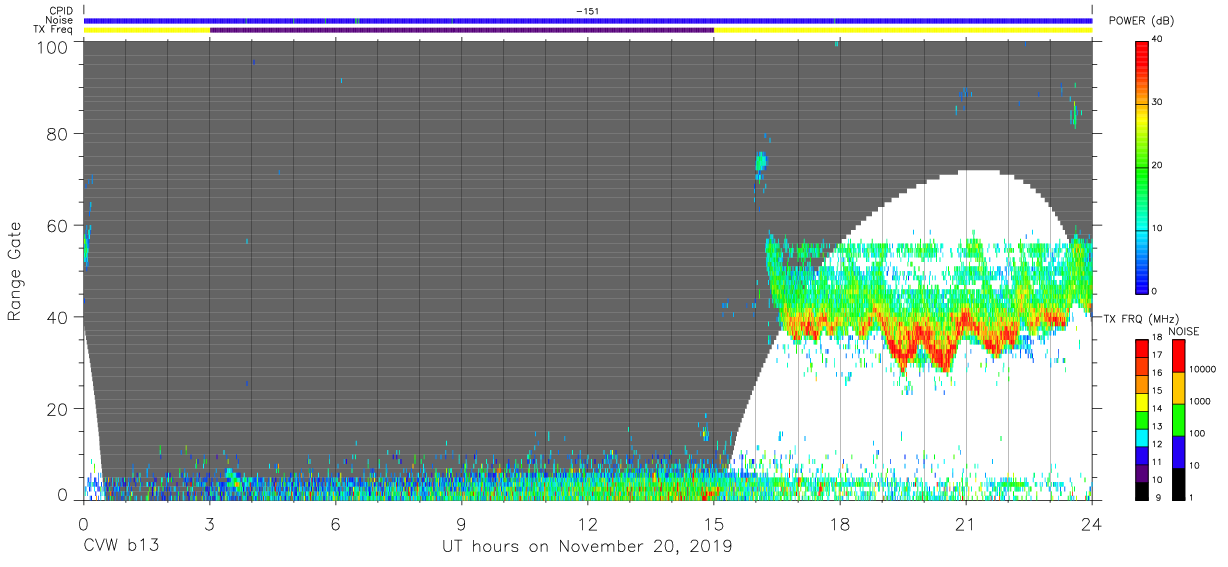
Task: Click the Noise row label at top
Action: (59, 20)
